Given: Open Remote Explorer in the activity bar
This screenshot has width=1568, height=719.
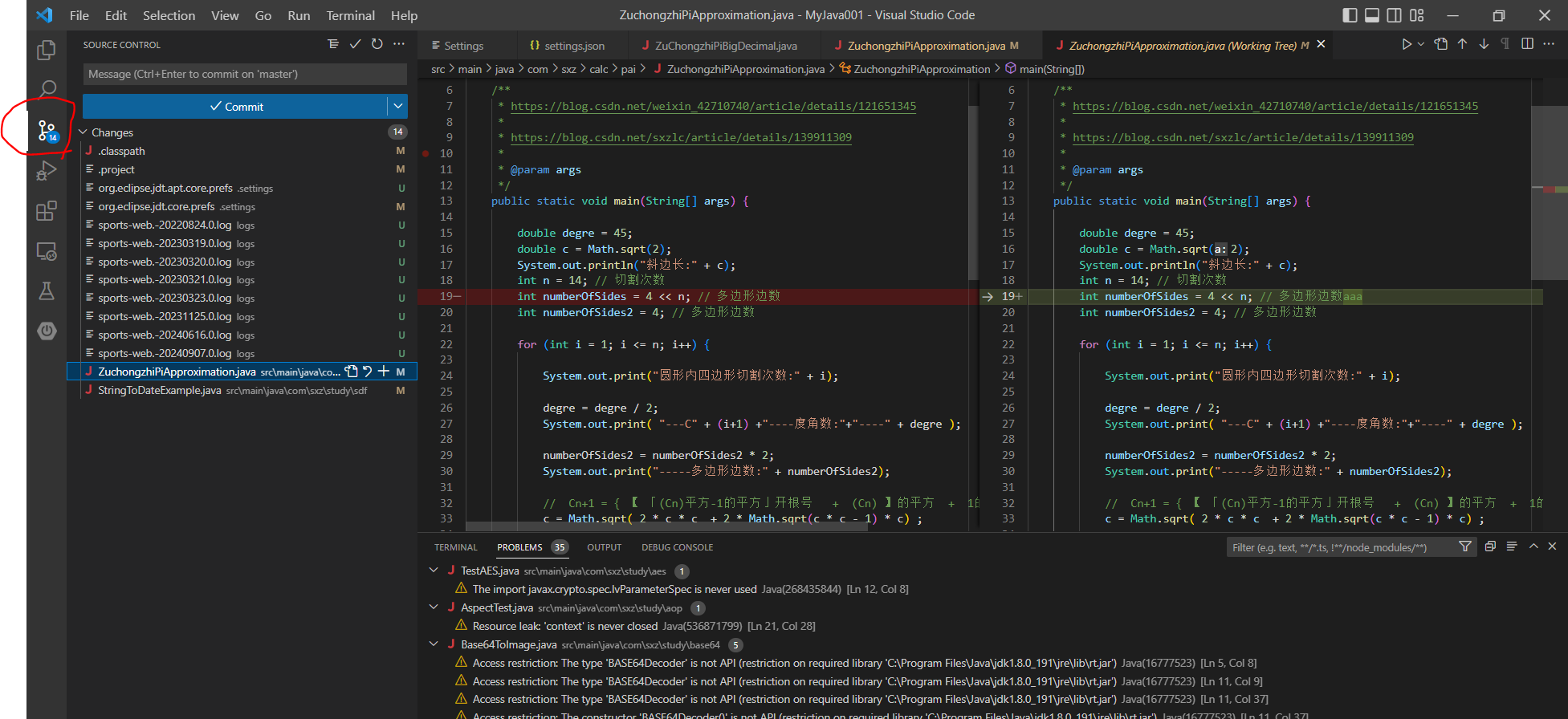Looking at the screenshot, I should coord(47,251).
